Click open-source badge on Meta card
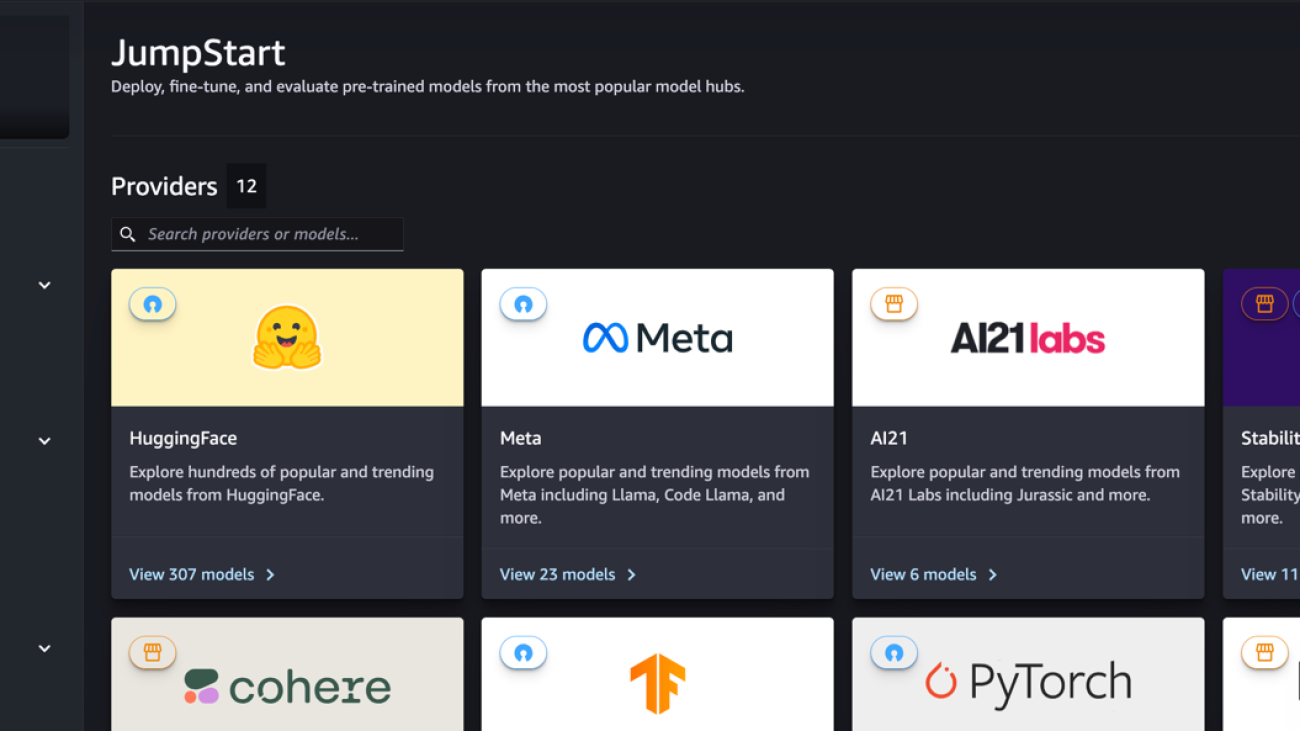Viewport: 1300px width, 731px height. (523, 304)
